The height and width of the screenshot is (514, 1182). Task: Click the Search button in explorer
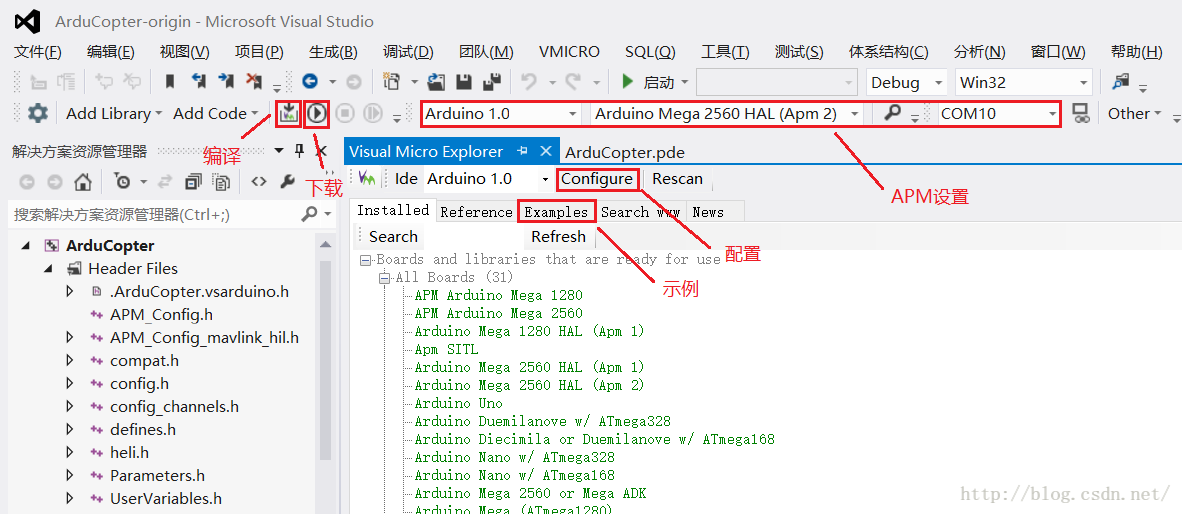point(393,237)
